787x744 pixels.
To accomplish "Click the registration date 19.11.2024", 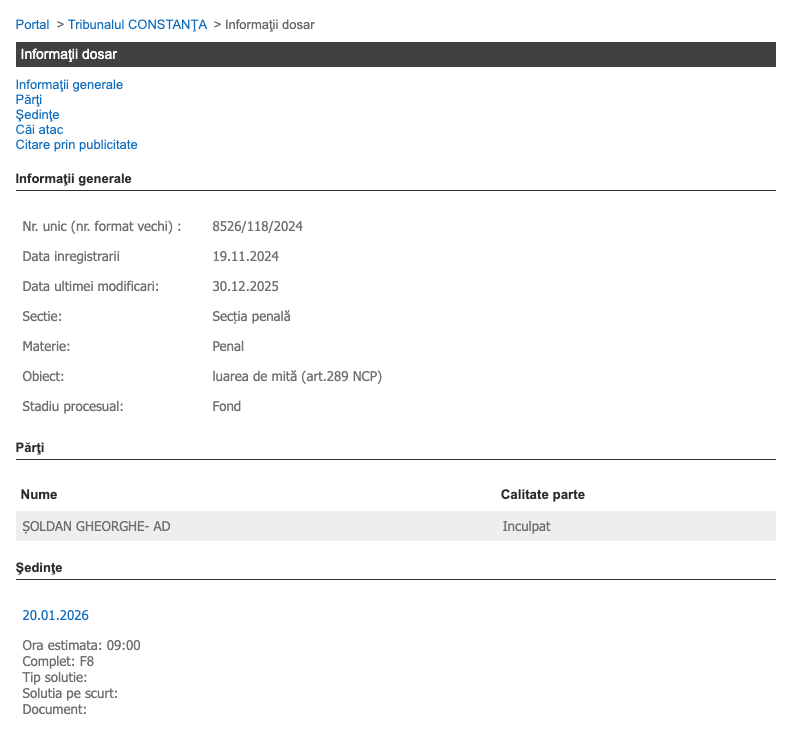I will tap(245, 256).
